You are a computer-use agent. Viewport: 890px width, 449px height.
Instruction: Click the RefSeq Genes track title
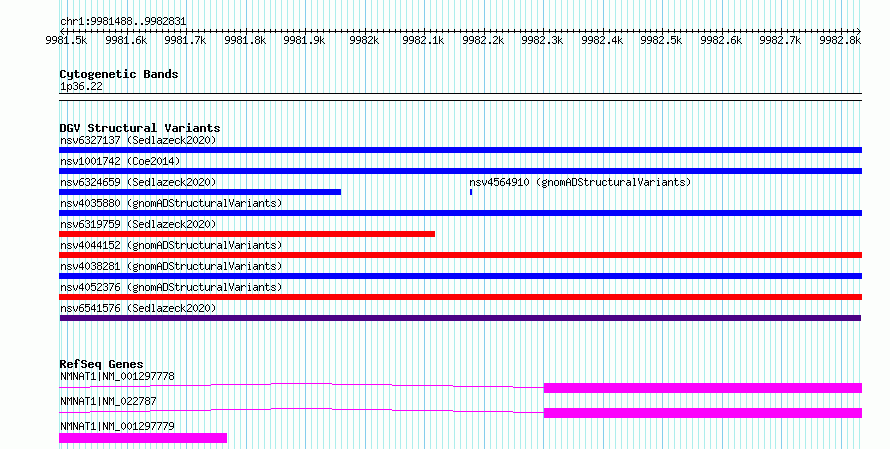tap(101, 364)
